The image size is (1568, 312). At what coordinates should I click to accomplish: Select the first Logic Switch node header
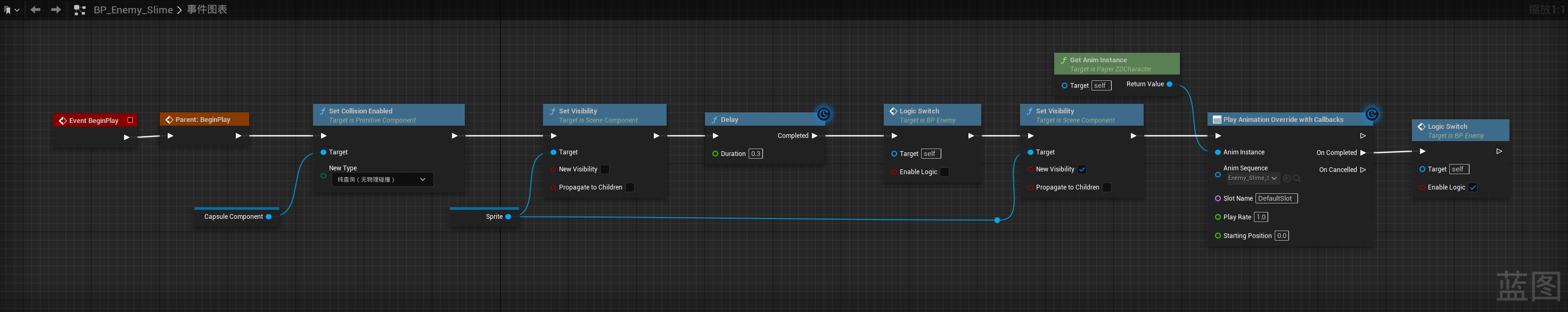[932, 115]
